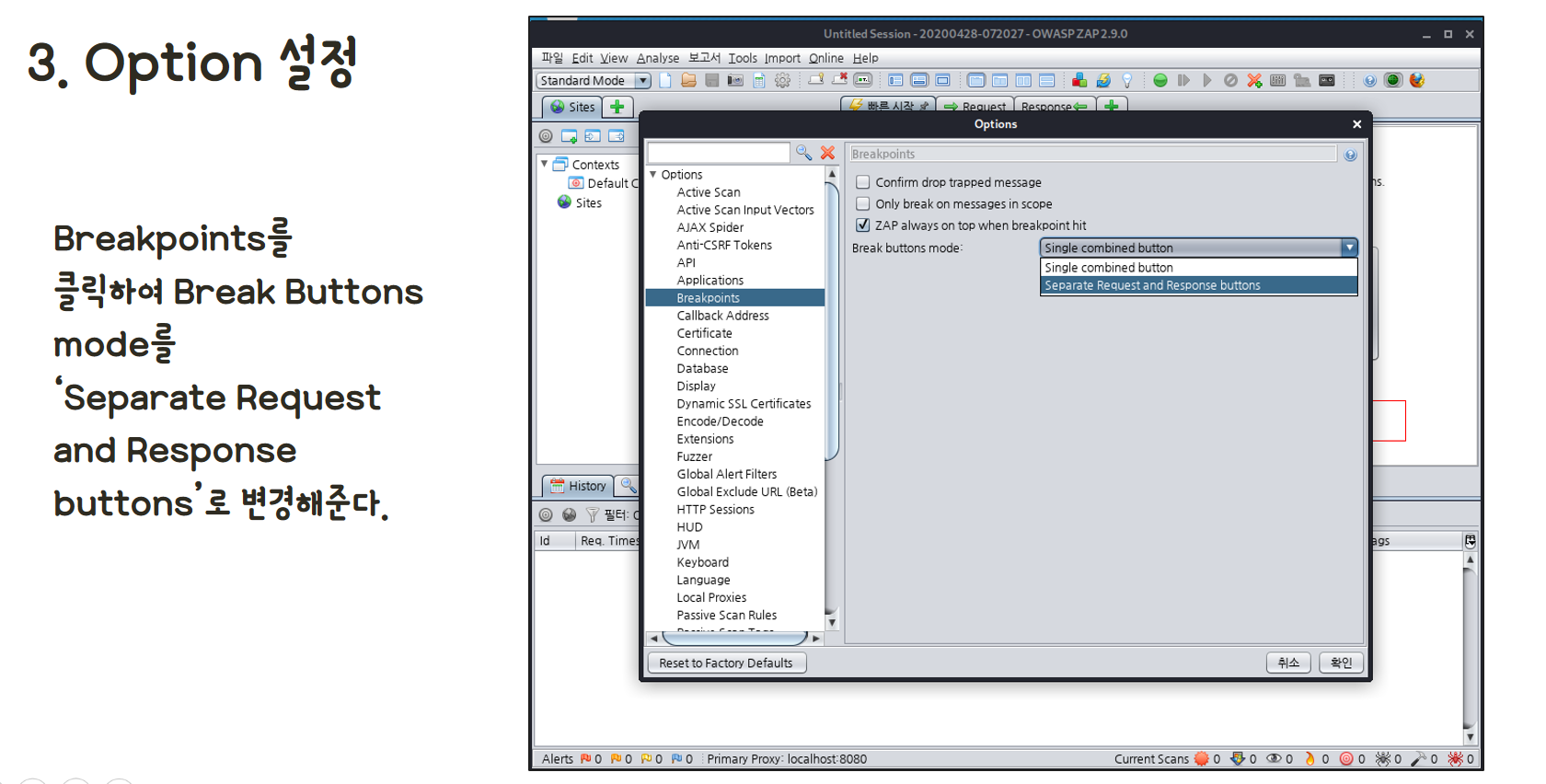Open the Edit menu

[583, 58]
